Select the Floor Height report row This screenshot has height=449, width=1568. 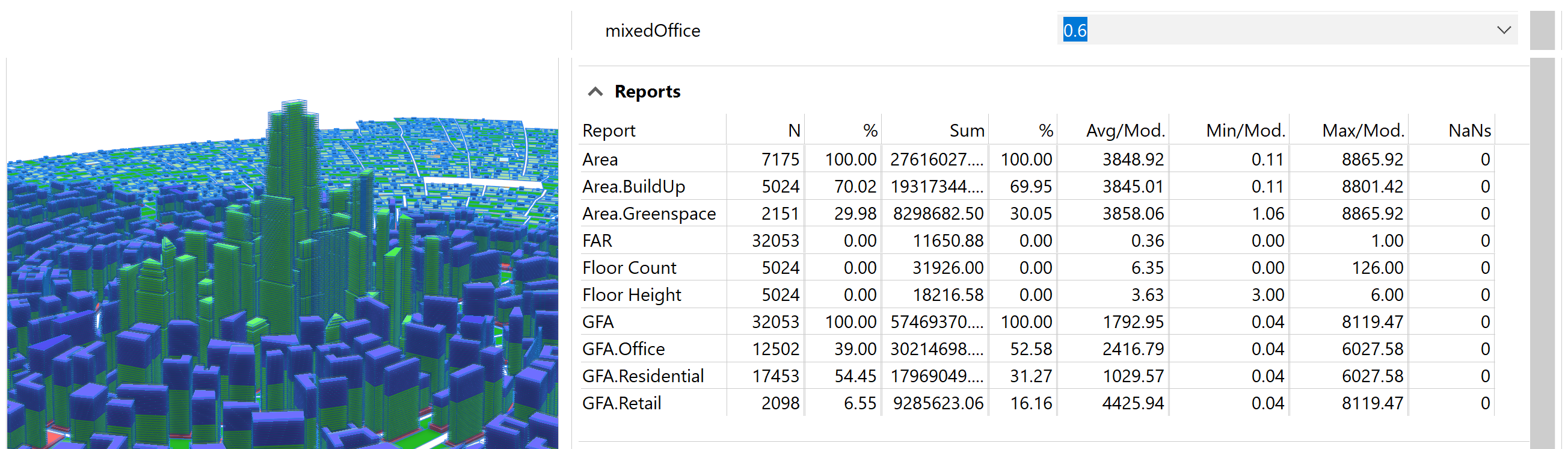click(x=1038, y=295)
